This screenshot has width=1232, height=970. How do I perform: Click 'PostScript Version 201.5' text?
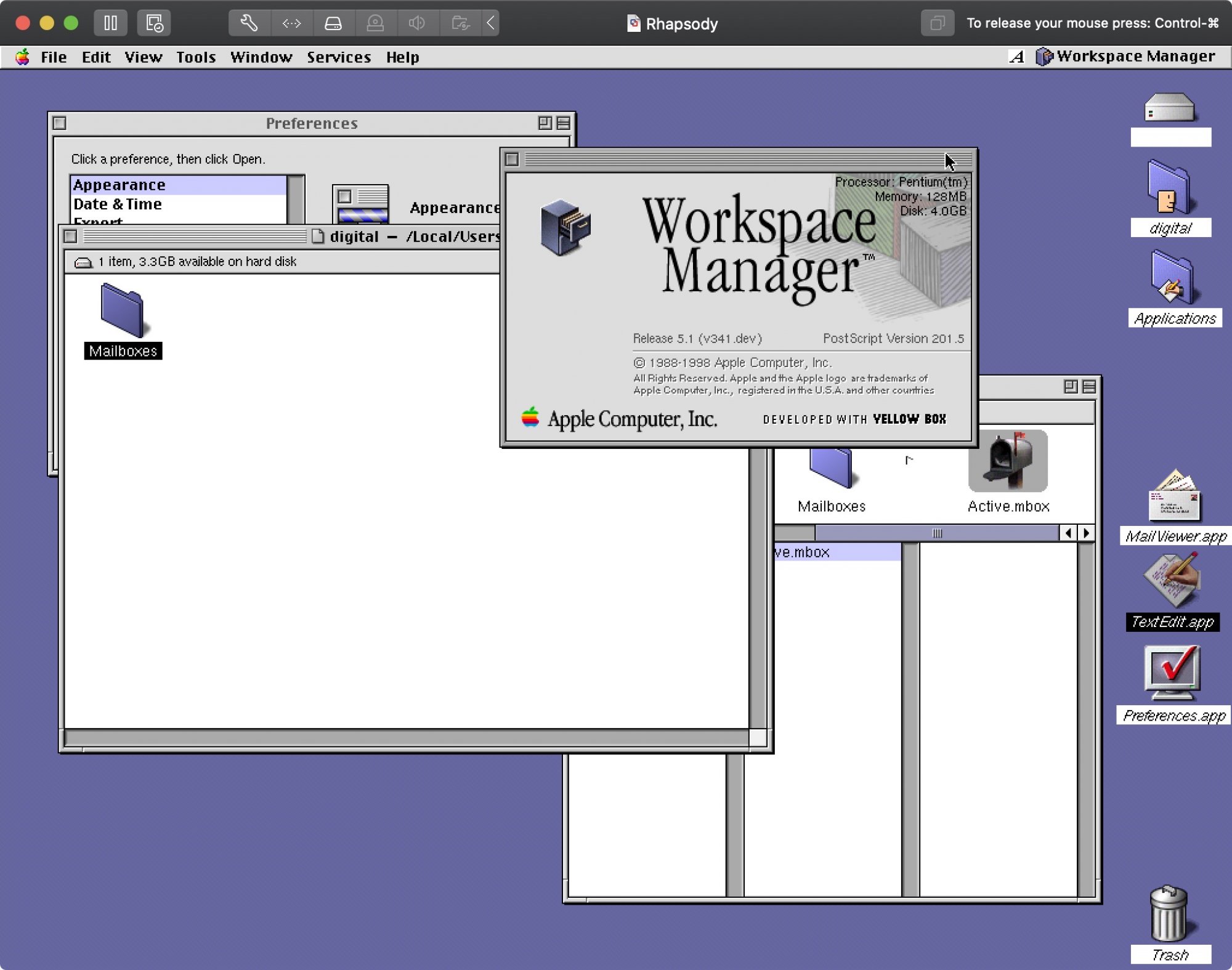pyautogui.click(x=893, y=339)
